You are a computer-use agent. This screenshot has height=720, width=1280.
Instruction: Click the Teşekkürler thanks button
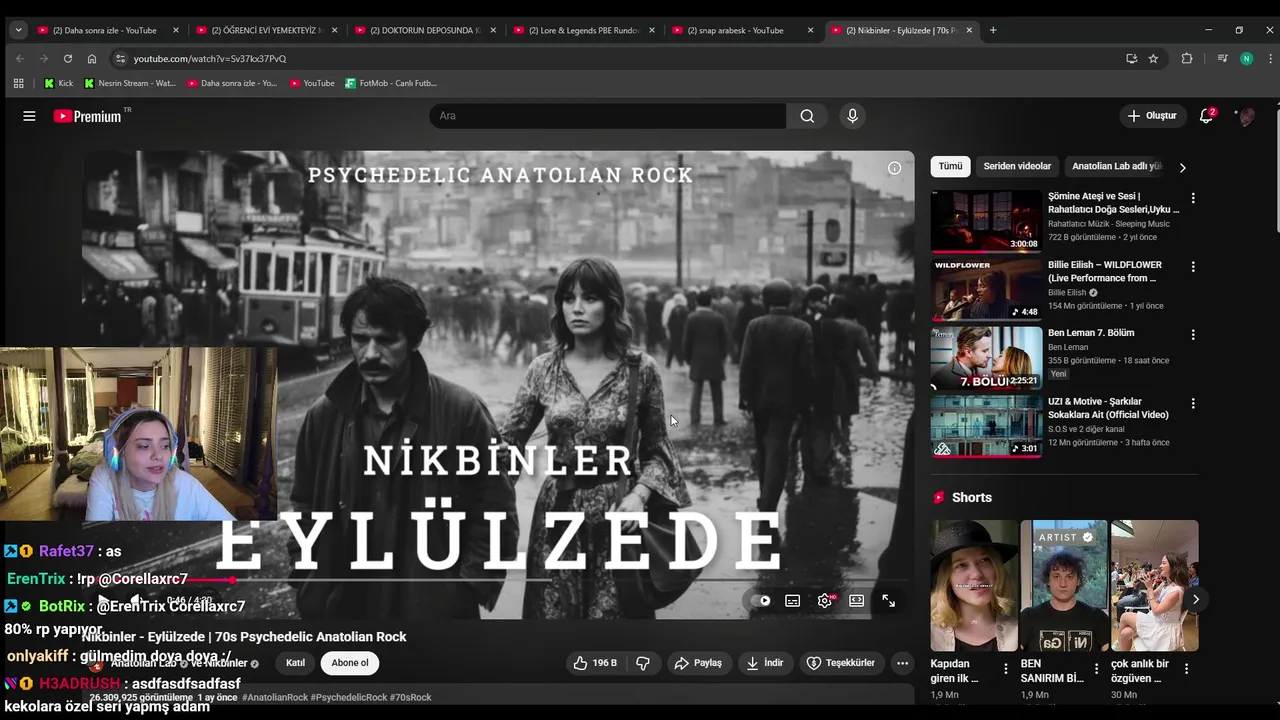pos(841,663)
